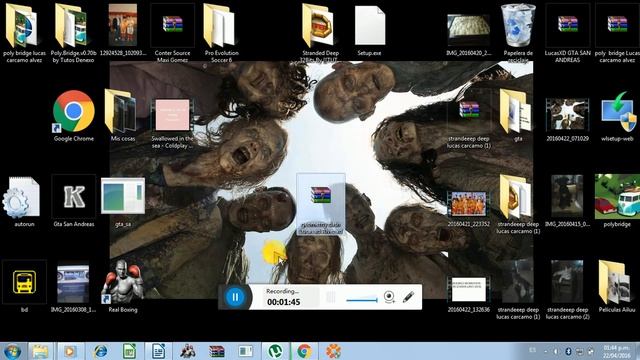
Task: Click the 00:01:45 recording timer
Action: (x=283, y=302)
